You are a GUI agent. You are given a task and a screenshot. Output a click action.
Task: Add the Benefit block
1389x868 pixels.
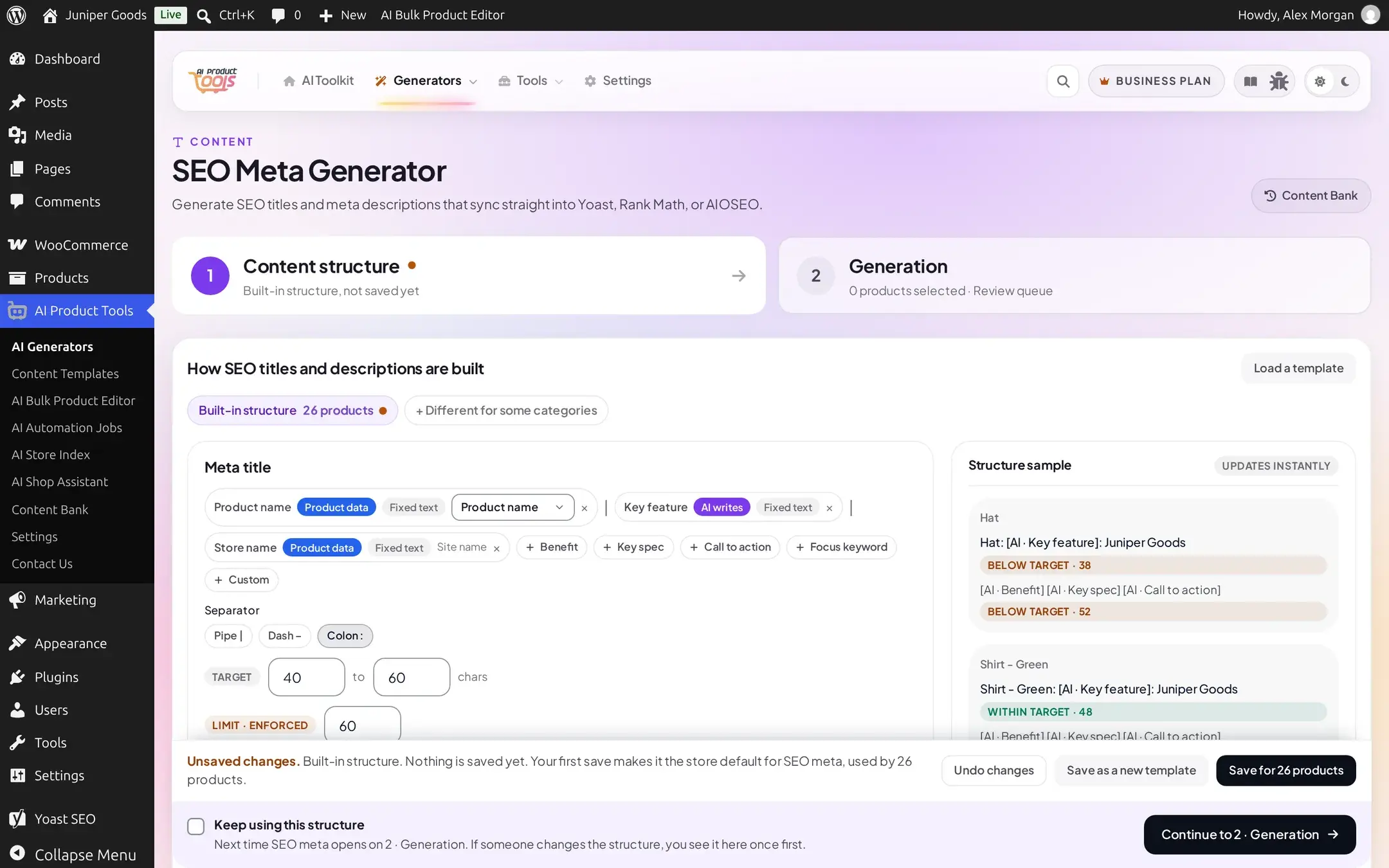tap(552, 547)
